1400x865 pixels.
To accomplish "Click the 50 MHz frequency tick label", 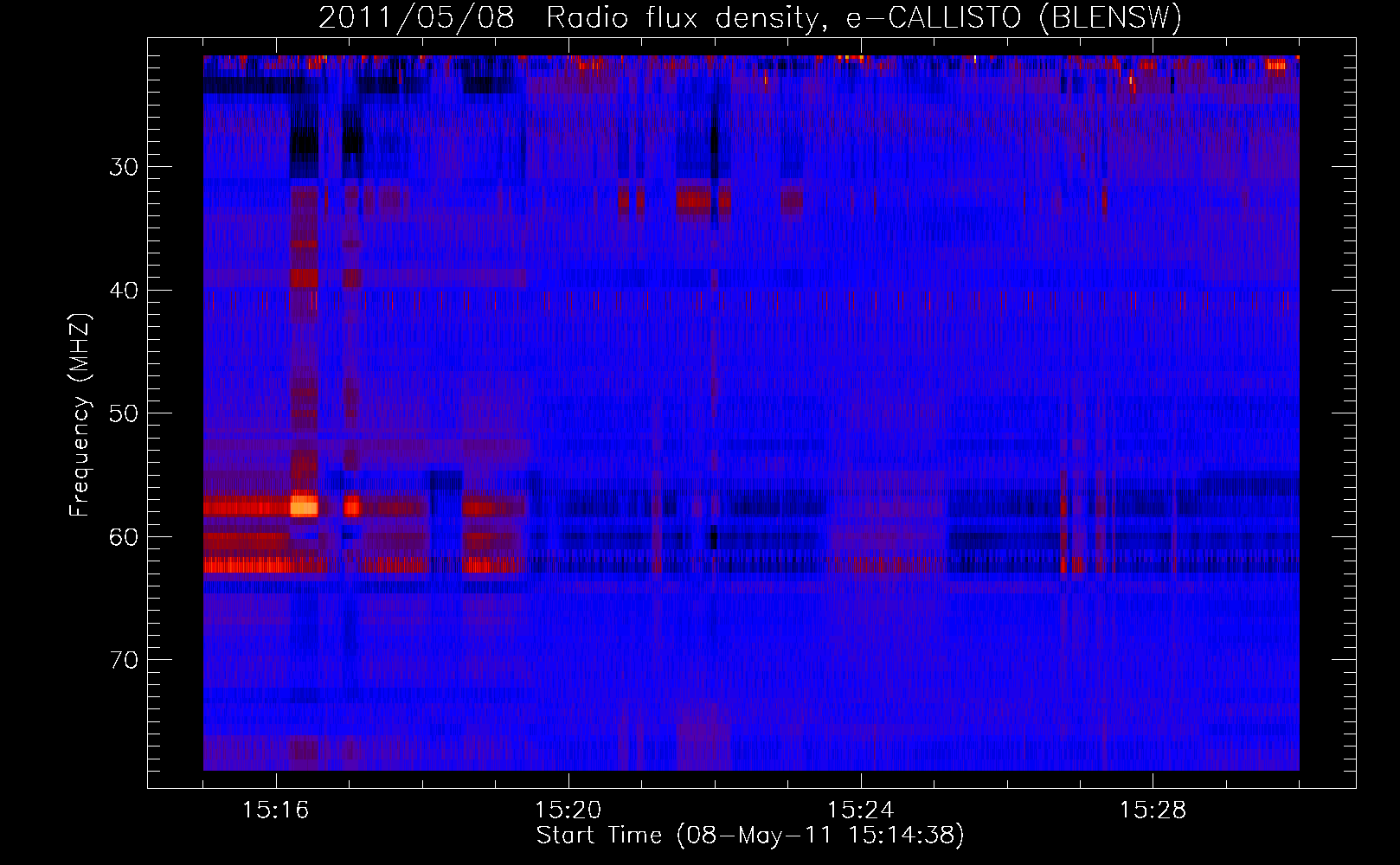I will pos(124,413).
